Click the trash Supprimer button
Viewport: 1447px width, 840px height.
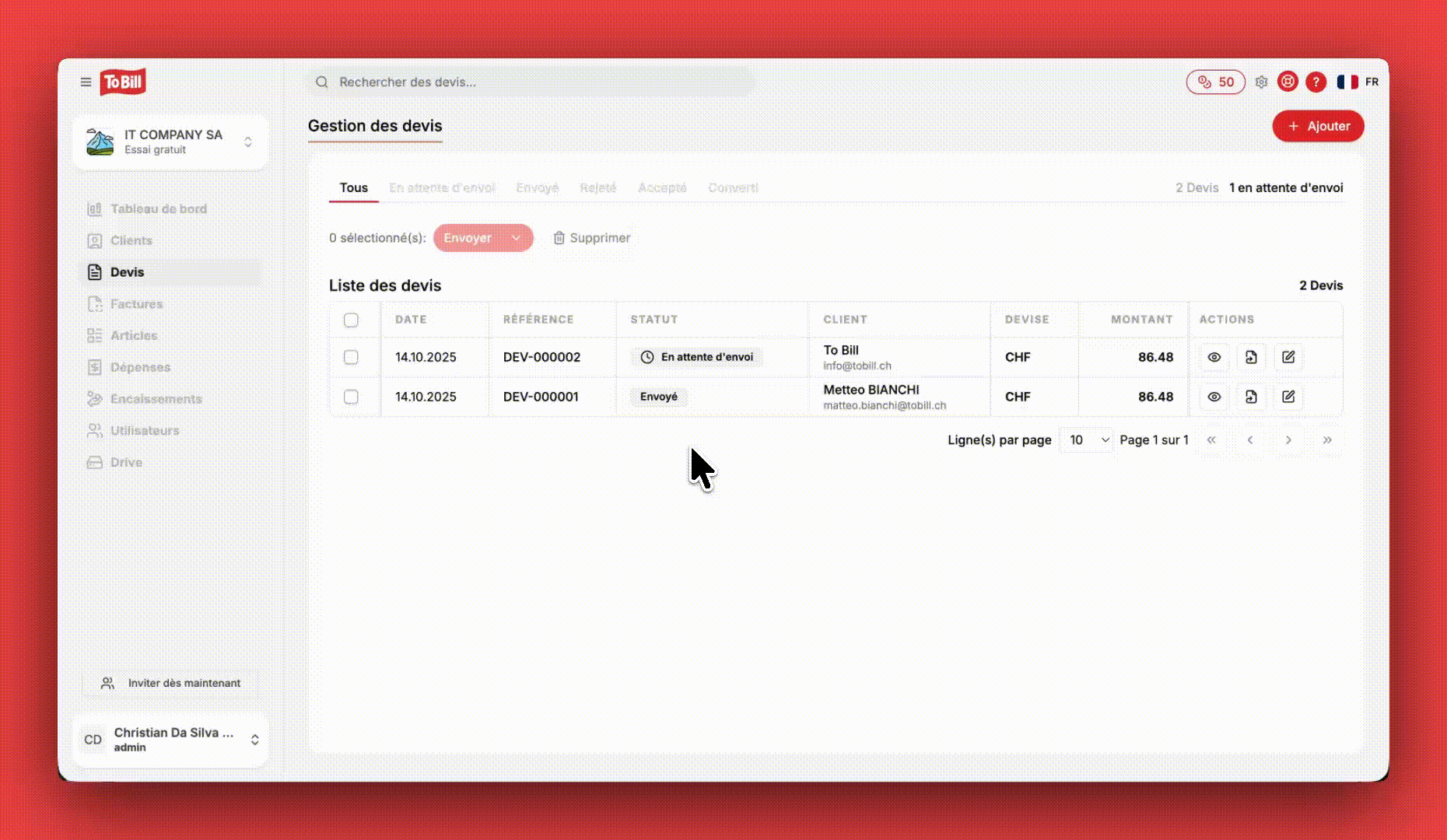pos(591,238)
